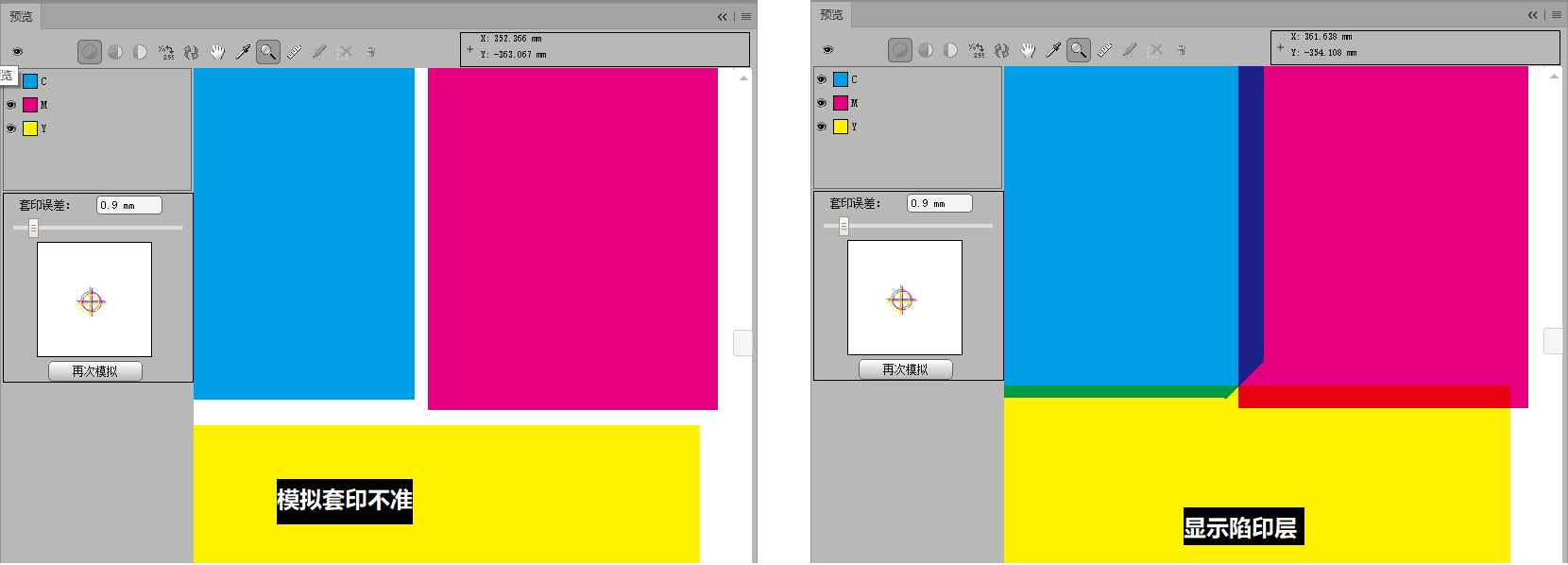Switch to the 预览 tab in left panel
Screen dimensions: 1568x565
(21, 16)
